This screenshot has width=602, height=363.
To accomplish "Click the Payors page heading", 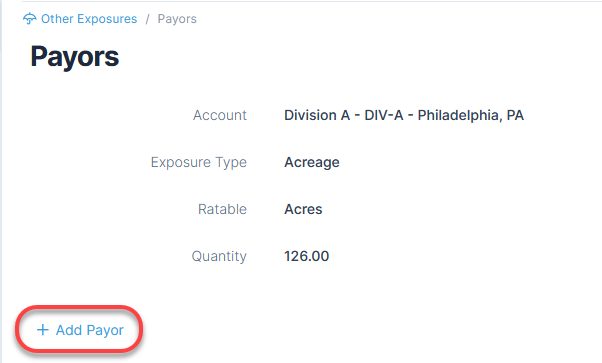I will pyautogui.click(x=75, y=57).
